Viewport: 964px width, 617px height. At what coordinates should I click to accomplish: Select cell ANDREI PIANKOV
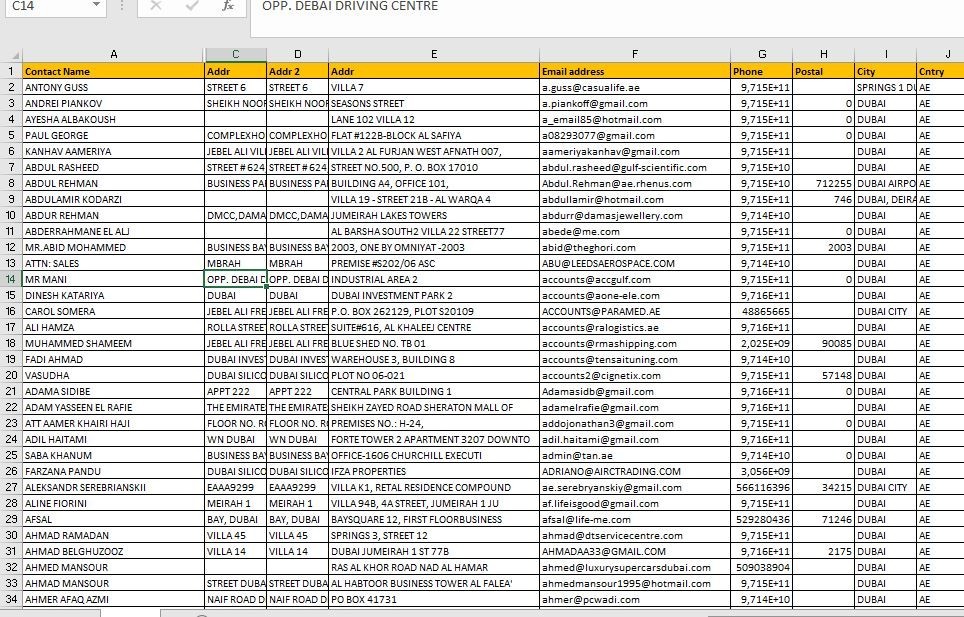[x=114, y=103]
